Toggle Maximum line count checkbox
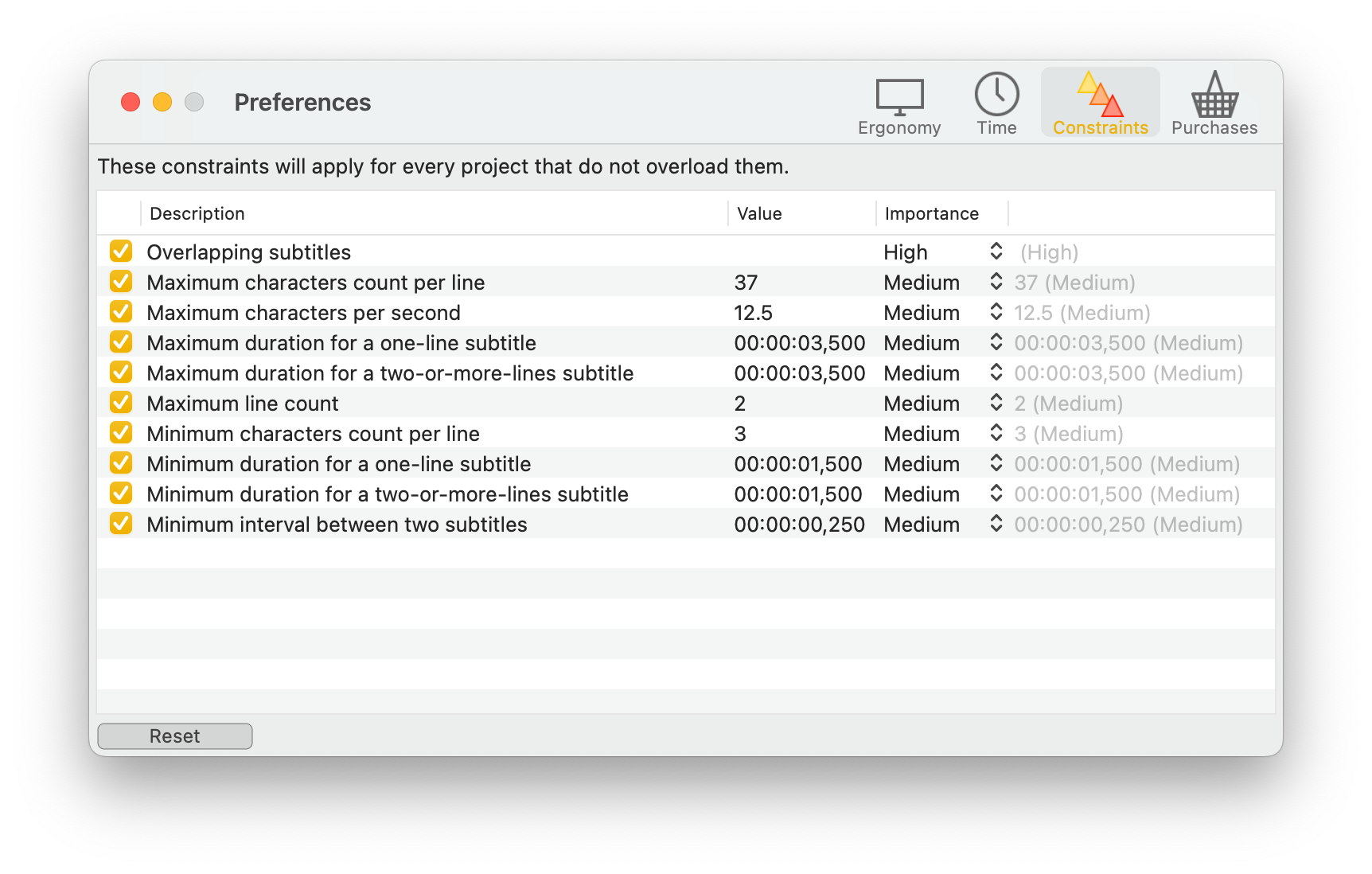The height and width of the screenshot is (874, 1372). pos(121,403)
